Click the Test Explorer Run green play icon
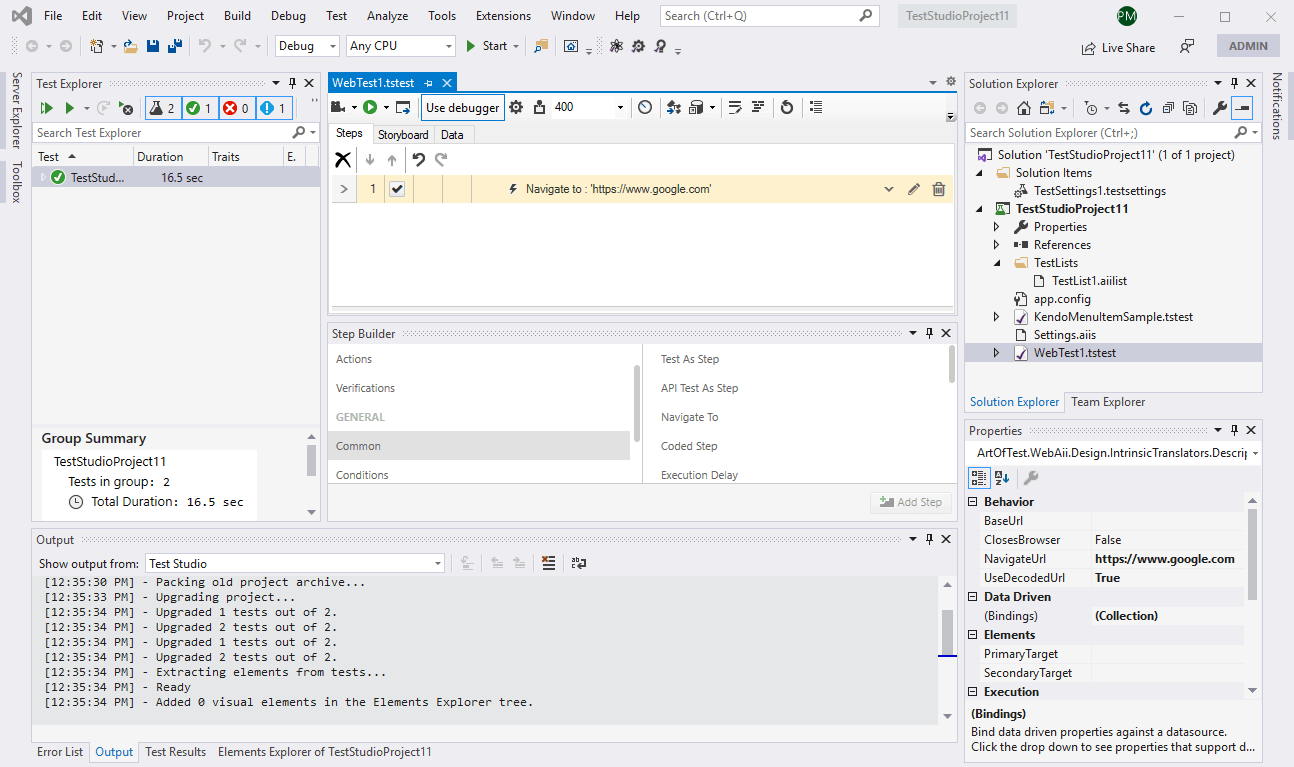Viewport: 1294px width, 767px height. 70,108
